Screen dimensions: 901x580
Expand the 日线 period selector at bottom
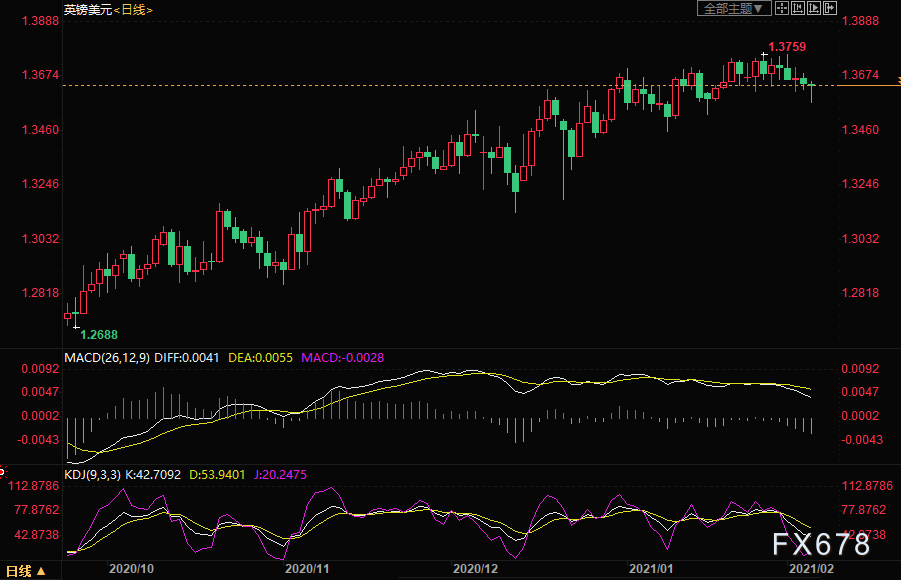click(25, 571)
